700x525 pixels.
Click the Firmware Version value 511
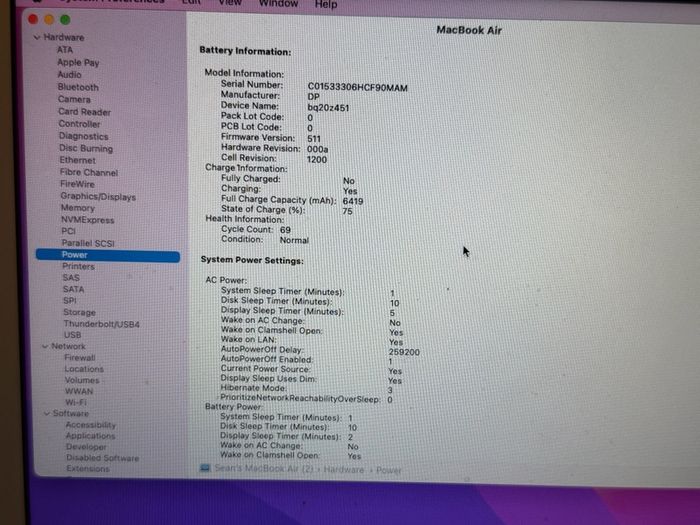[314, 139]
